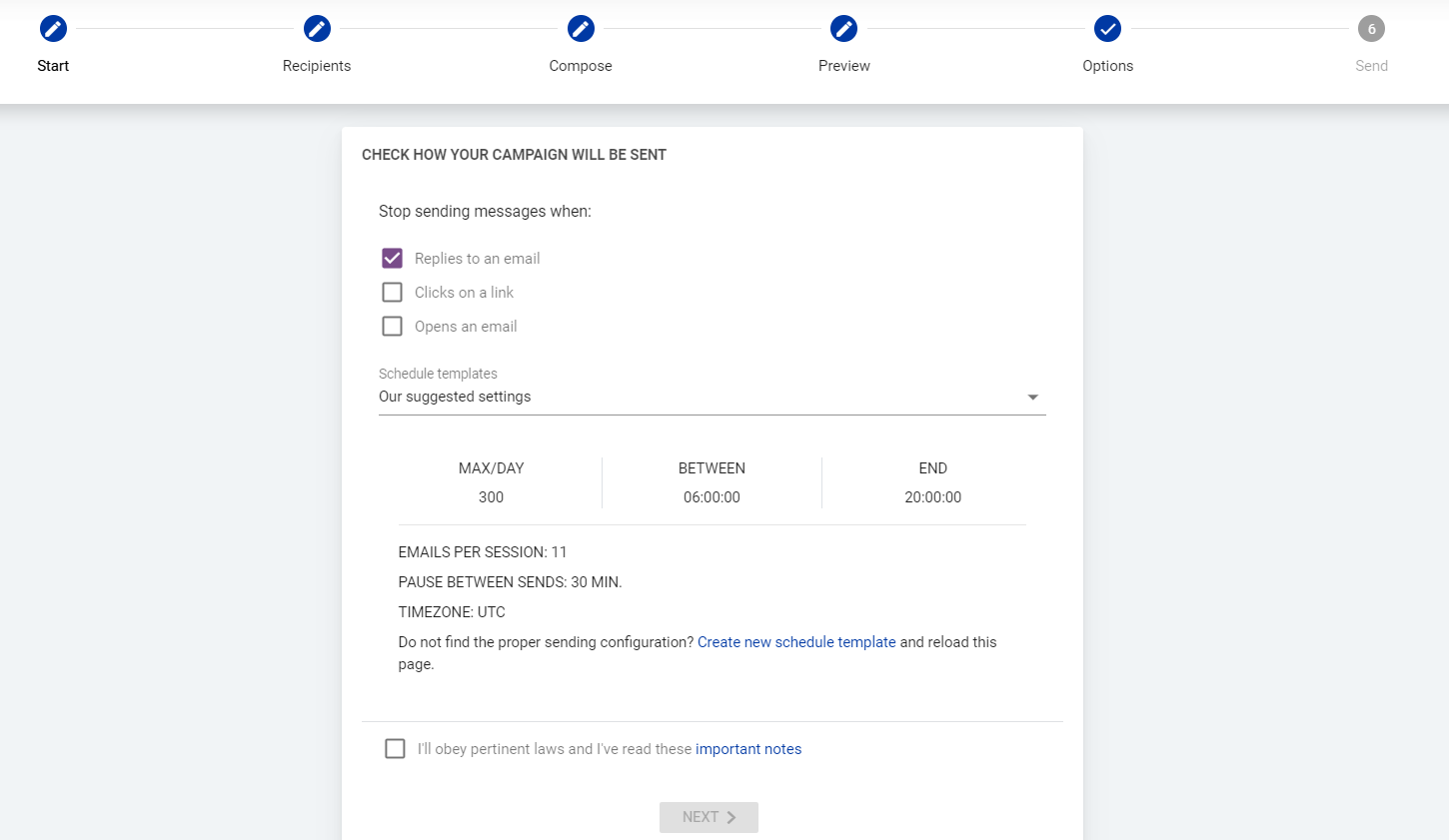Click the Preview step pencil icon
Screen dimensions: 1449x840
[x=844, y=29]
